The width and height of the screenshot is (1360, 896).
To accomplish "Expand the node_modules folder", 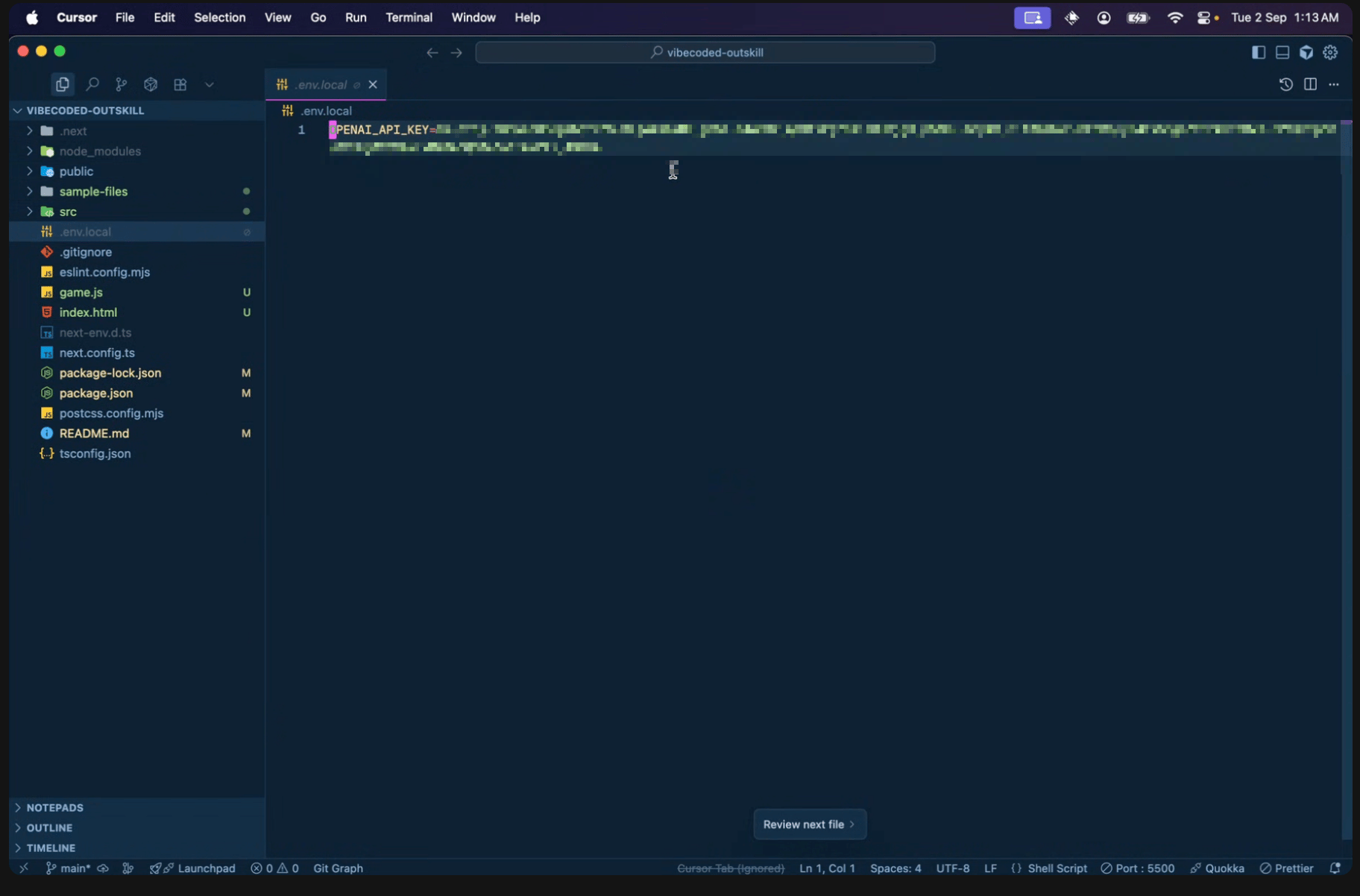I will [137, 151].
